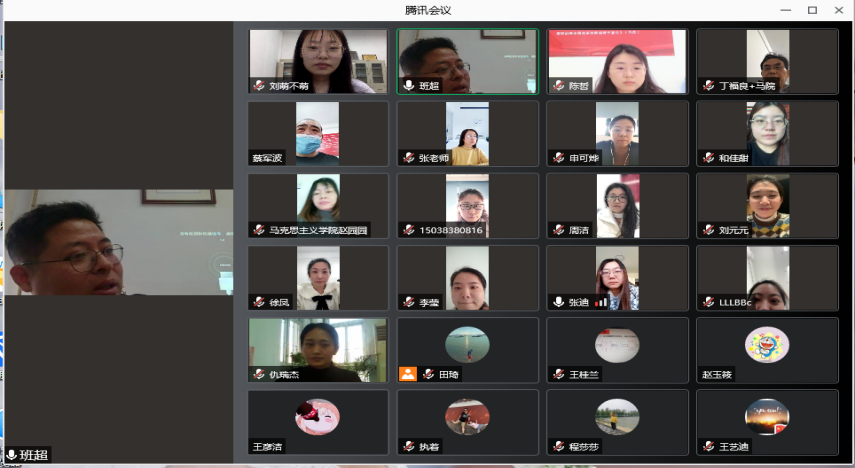
Task: Click the 丁福良+马院 video tile
Action: tap(767, 62)
